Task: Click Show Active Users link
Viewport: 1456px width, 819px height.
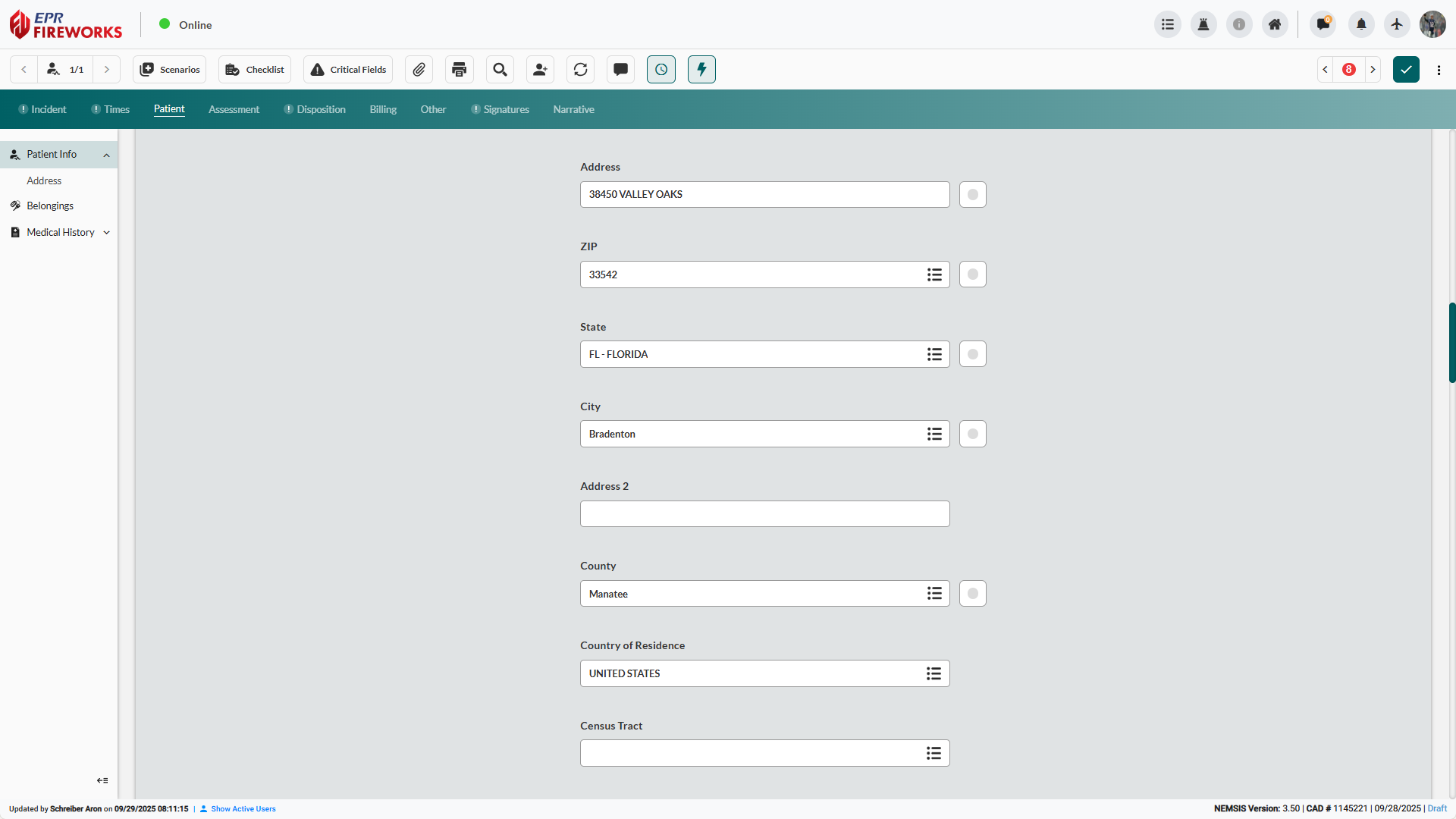Action: click(x=243, y=808)
